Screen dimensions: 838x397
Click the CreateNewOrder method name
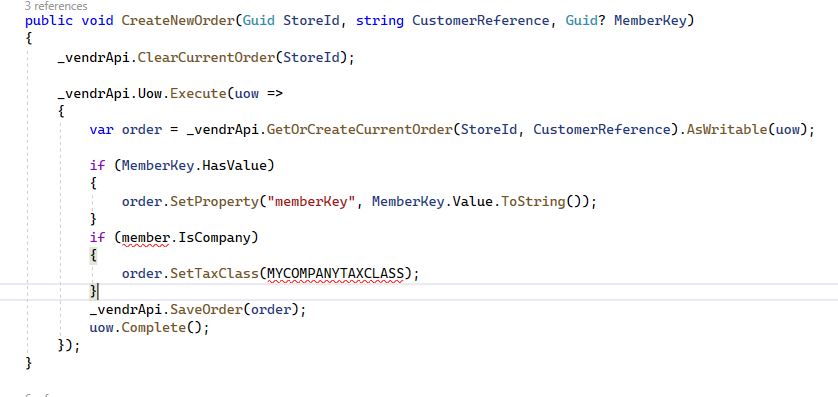tap(178, 21)
